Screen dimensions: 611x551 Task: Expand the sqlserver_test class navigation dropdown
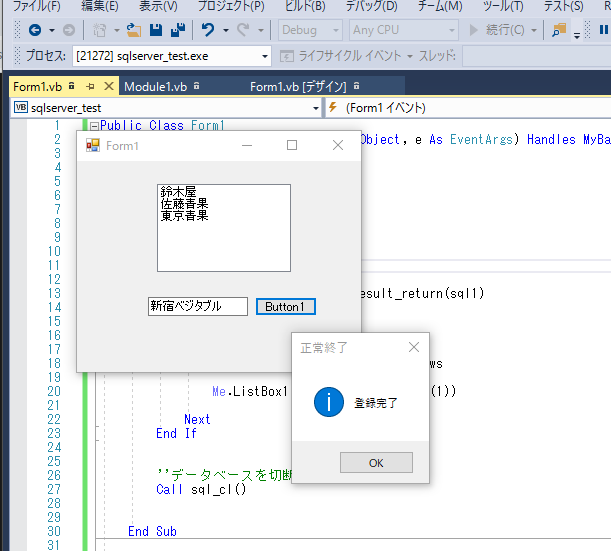click(316, 107)
